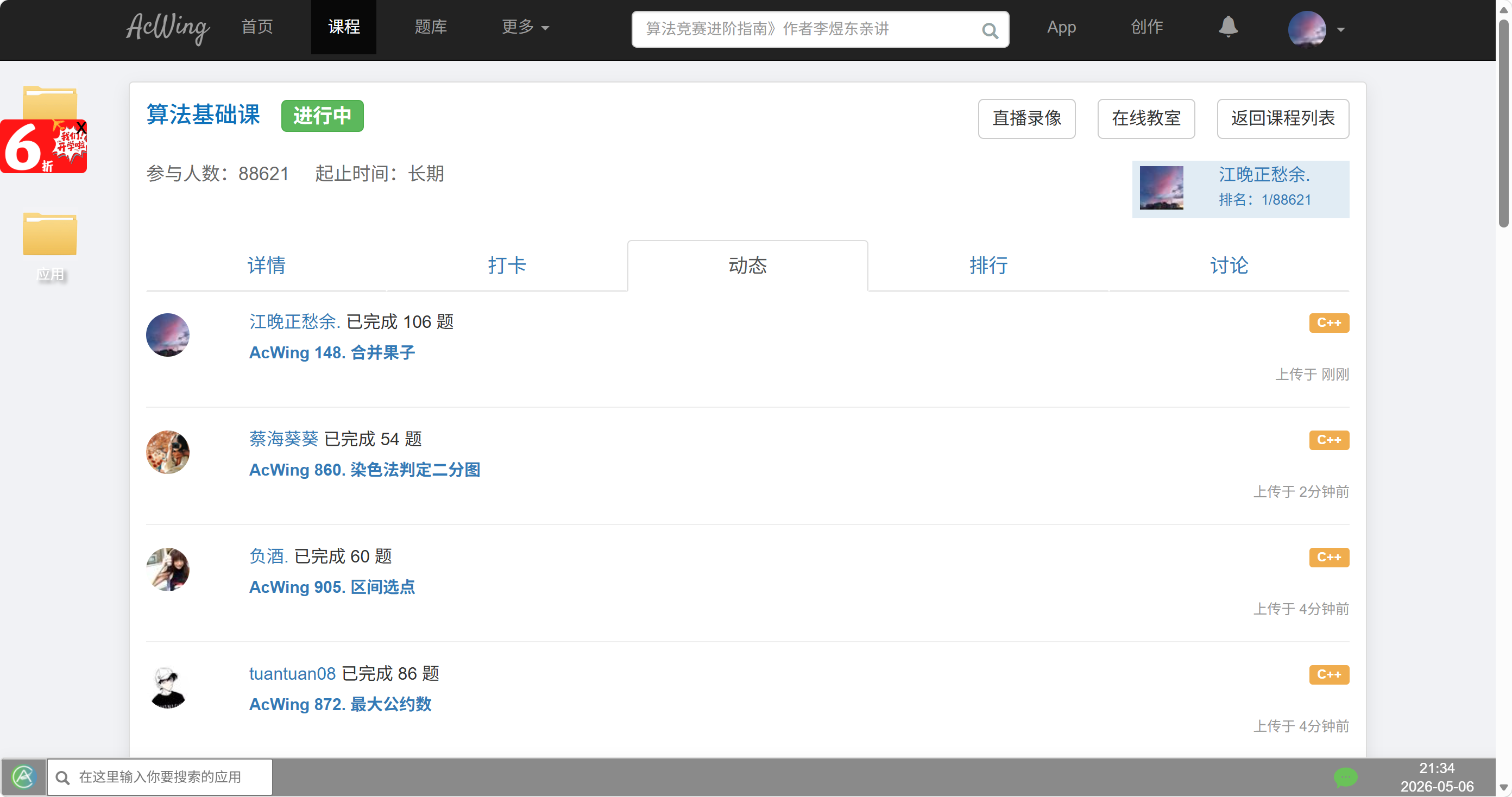The width and height of the screenshot is (1512, 797).
Task: Click the notification bell icon
Action: 1228,27
